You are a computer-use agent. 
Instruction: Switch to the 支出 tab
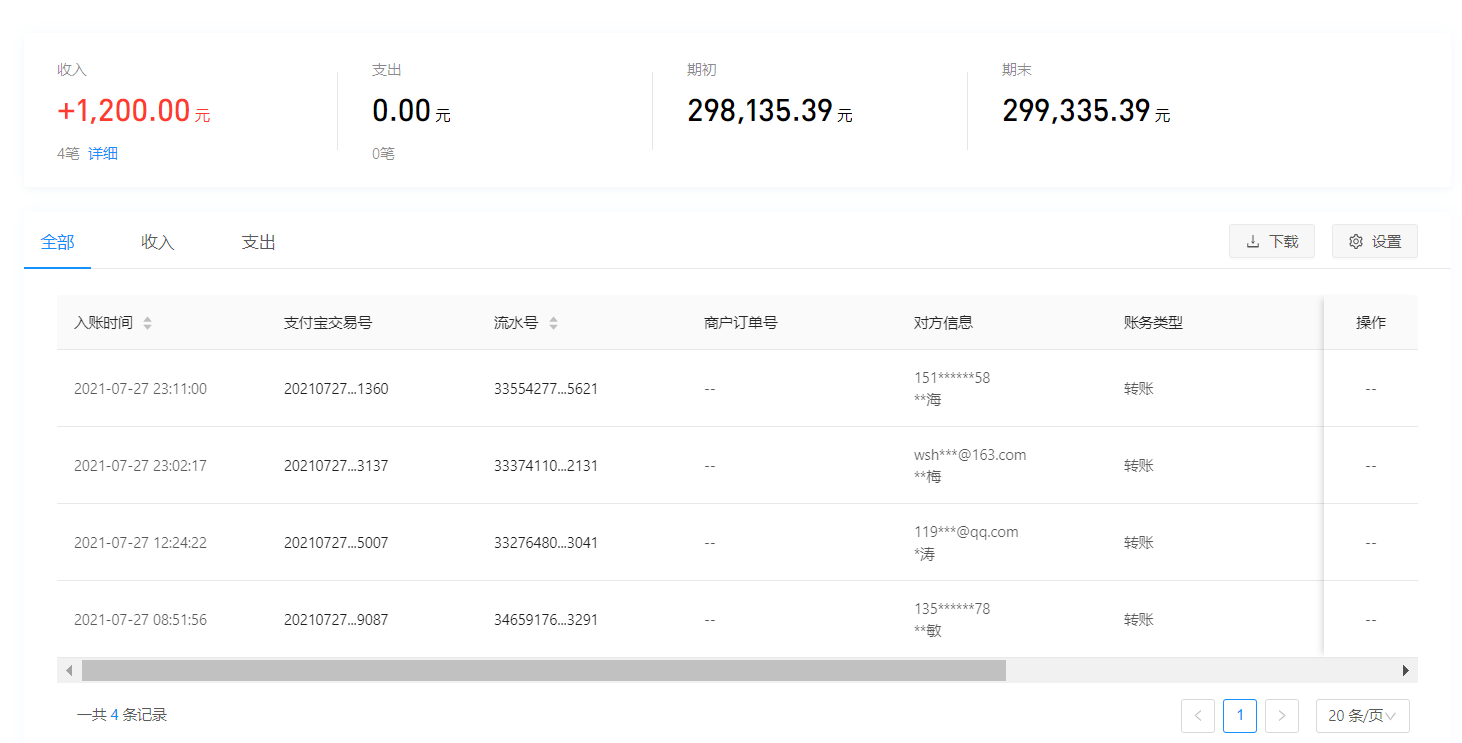click(x=258, y=242)
